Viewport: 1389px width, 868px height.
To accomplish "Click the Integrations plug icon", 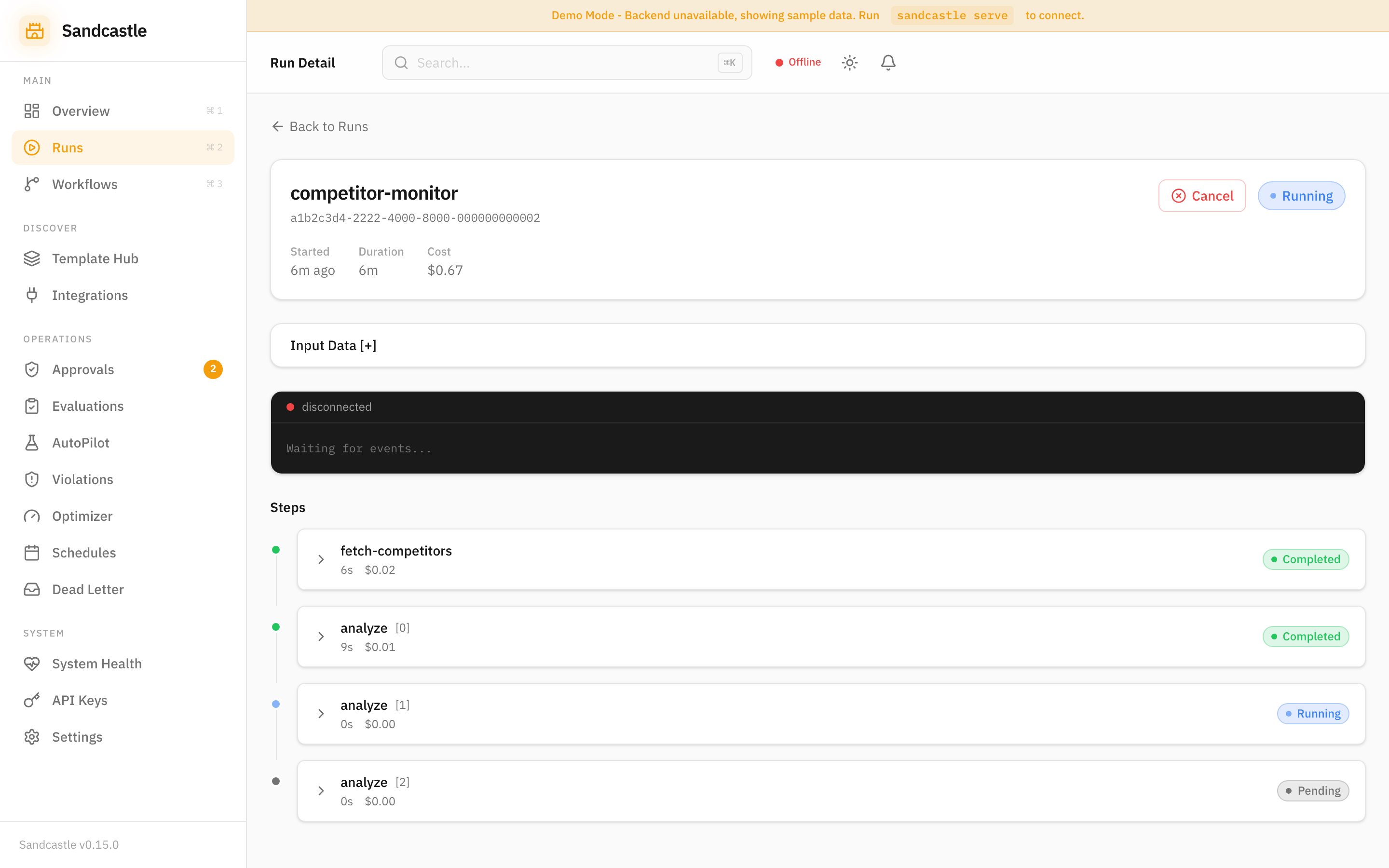I will (x=31, y=295).
